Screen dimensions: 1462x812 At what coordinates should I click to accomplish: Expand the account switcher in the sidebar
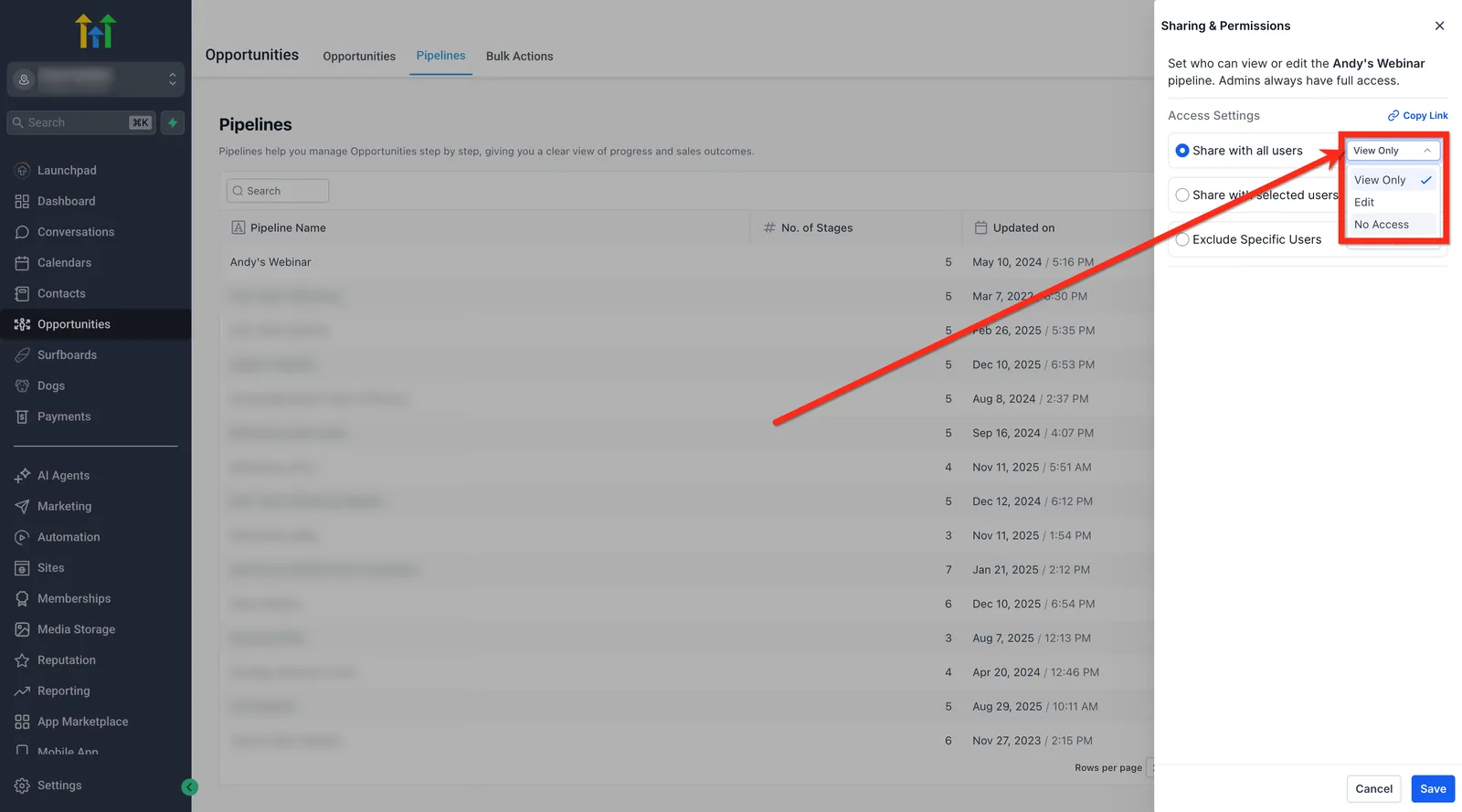point(96,79)
